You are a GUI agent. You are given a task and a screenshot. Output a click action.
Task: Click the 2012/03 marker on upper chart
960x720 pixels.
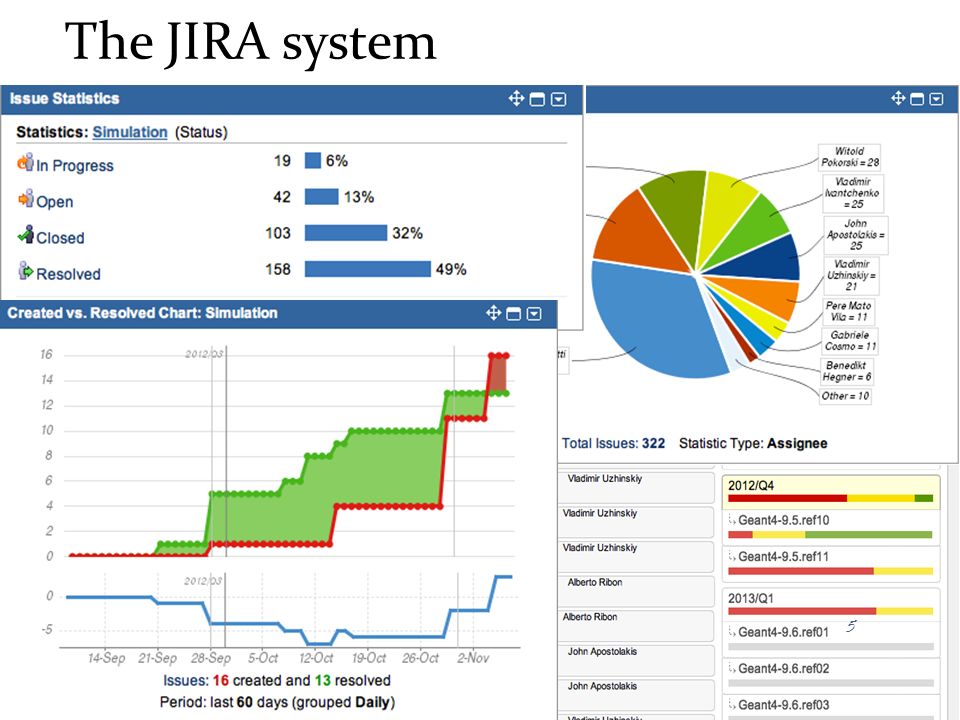pos(204,354)
